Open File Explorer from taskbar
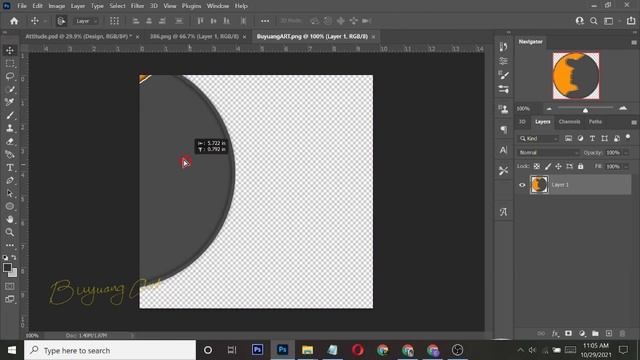Viewport: 640px width, 360px height. pyautogui.click(x=307, y=350)
